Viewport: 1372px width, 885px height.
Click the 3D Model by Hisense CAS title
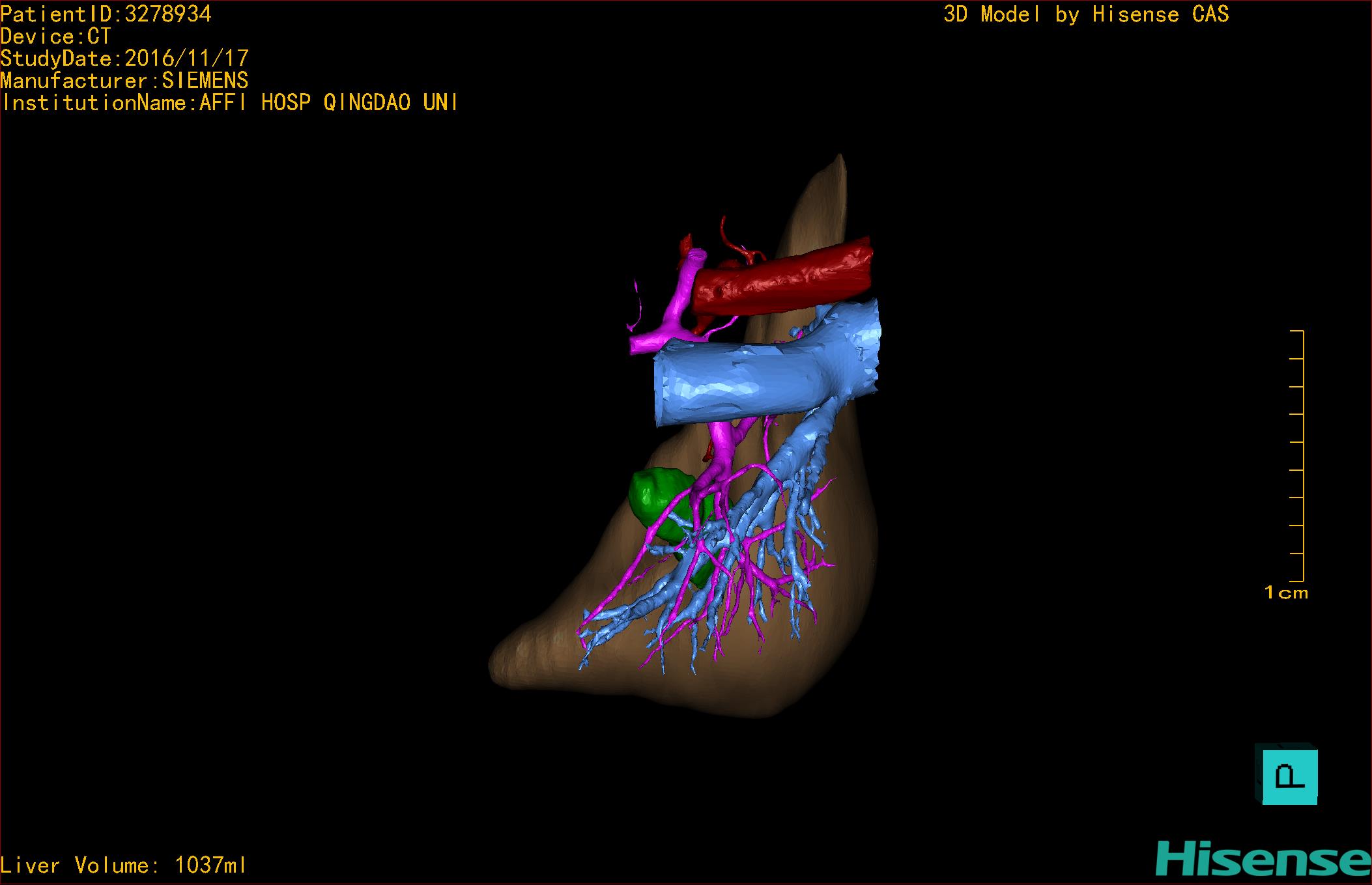pos(1085,14)
